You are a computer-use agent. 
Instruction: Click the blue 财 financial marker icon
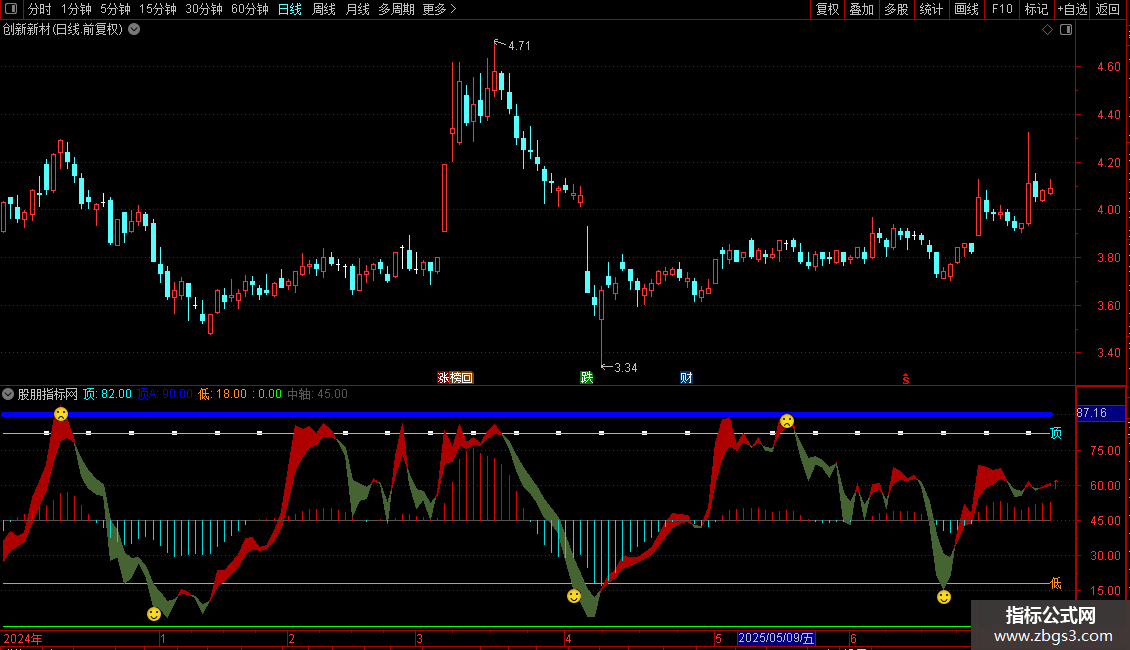coord(686,378)
